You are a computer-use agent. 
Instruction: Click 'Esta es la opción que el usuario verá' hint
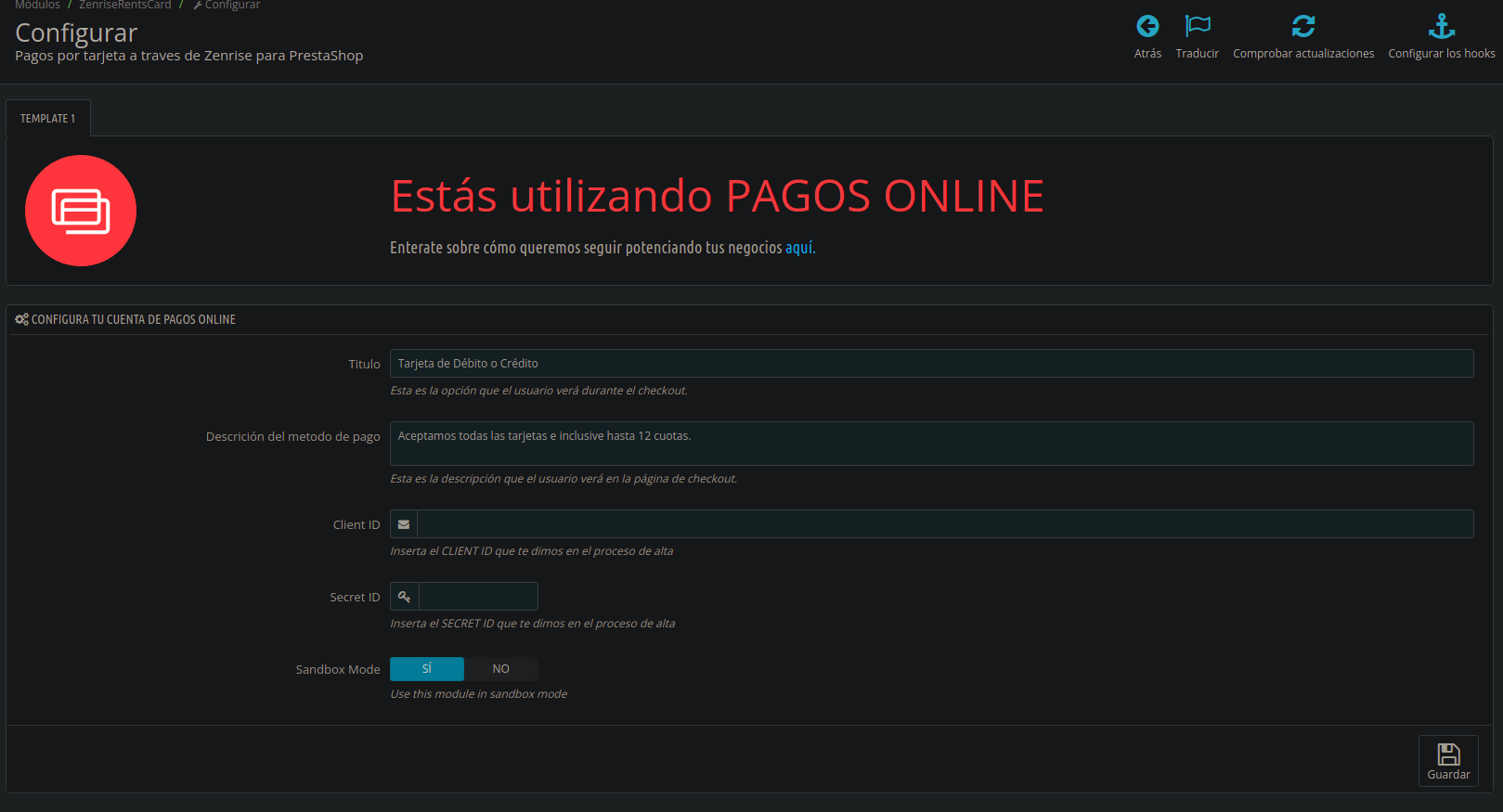click(539, 391)
